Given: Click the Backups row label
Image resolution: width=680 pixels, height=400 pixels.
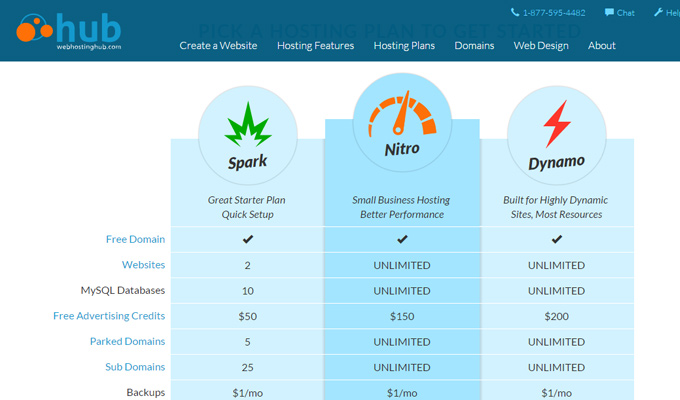Looking at the screenshot, I should 146,392.
